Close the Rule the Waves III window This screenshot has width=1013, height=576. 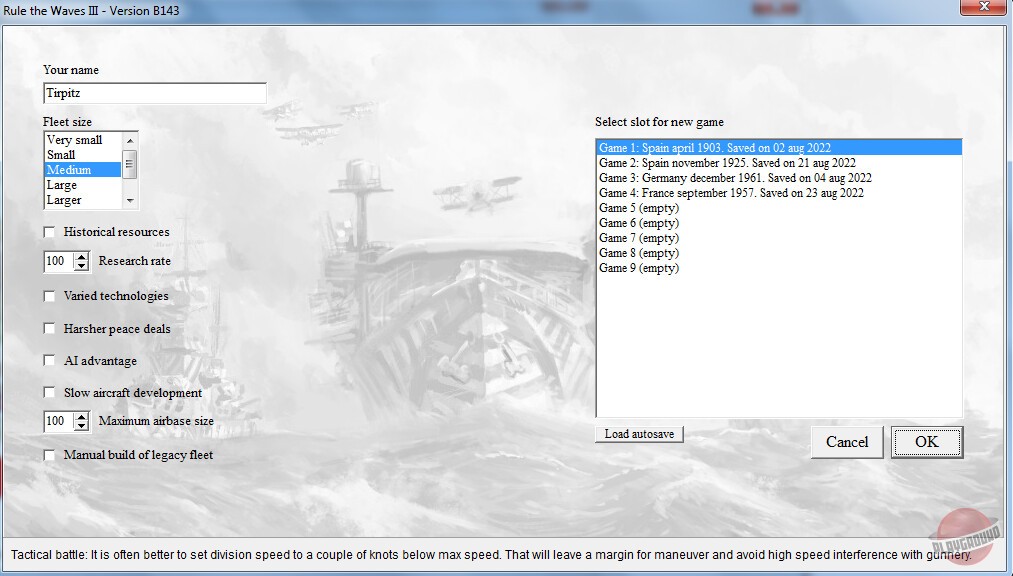coord(983,9)
